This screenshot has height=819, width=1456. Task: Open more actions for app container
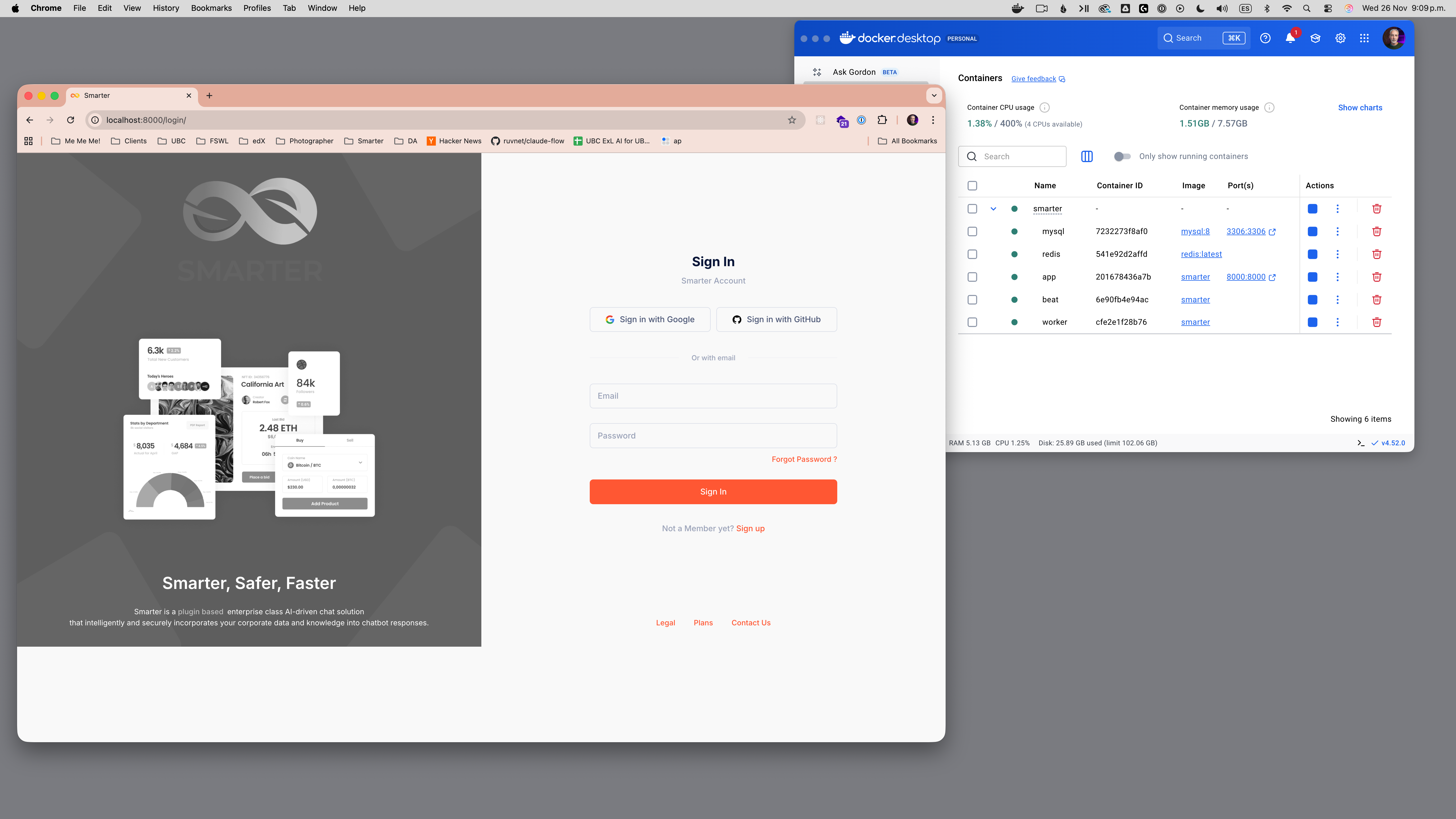coord(1337,277)
